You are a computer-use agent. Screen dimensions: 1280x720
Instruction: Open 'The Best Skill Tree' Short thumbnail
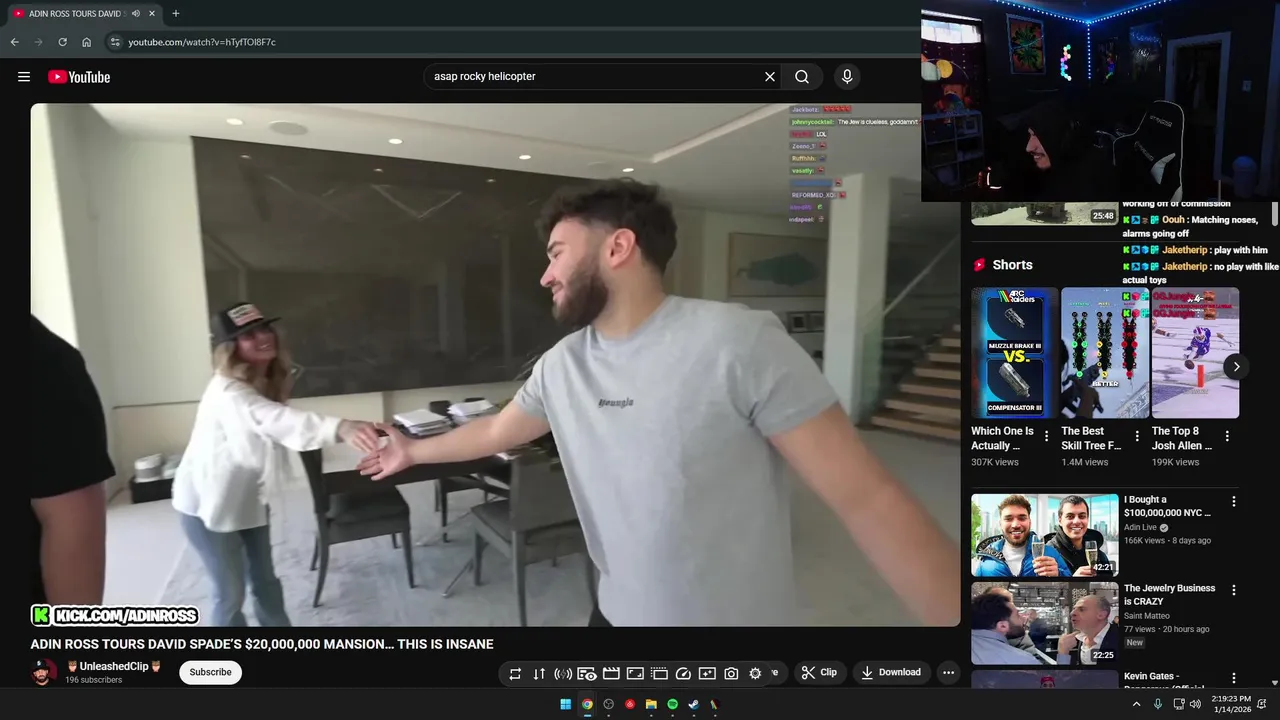pos(1105,353)
